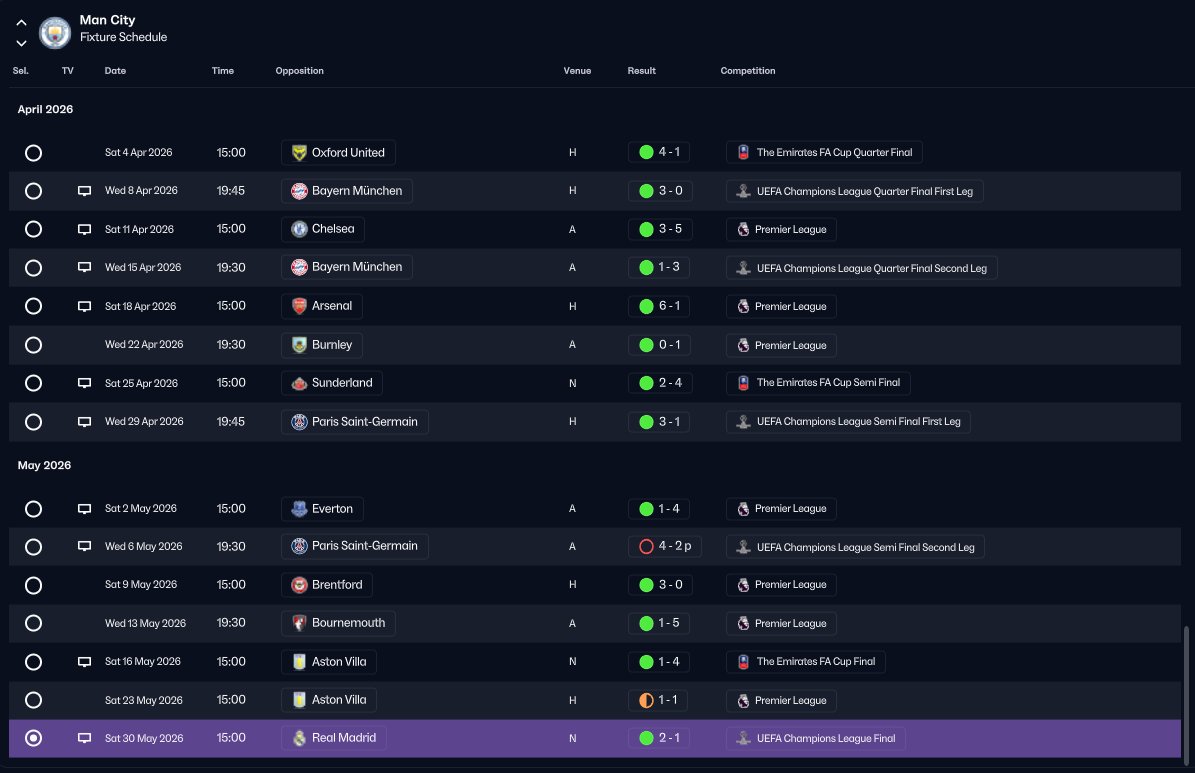The image size is (1195, 773).
Task: Sort fixtures by Competition column header
Action: [748, 71]
